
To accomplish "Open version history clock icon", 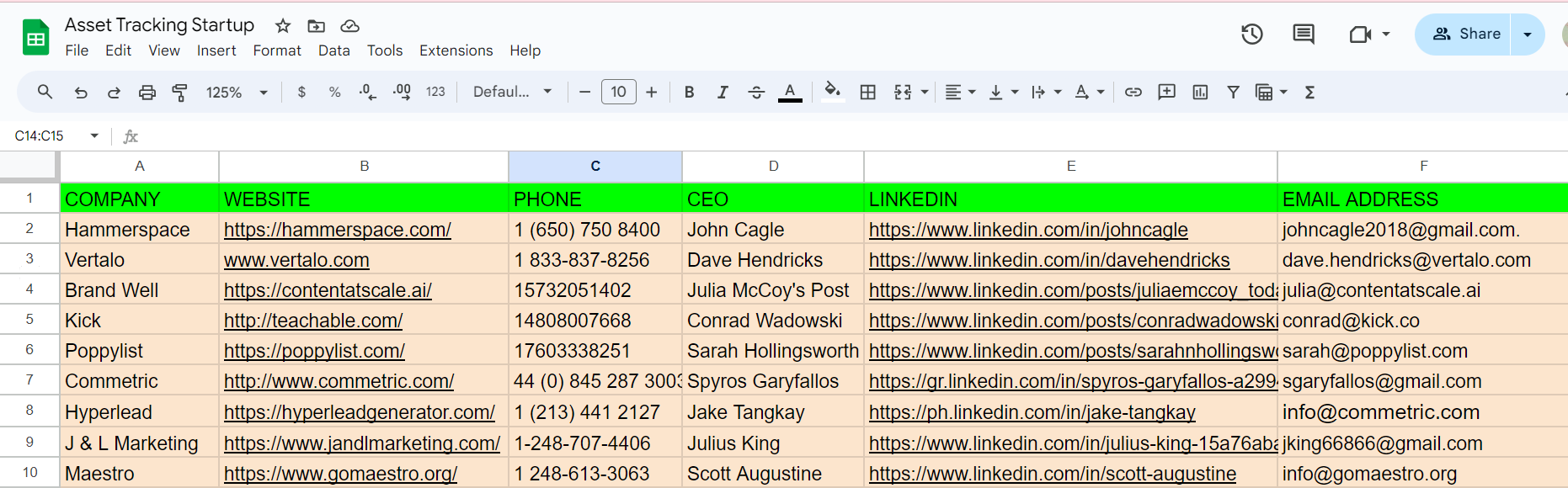I will pos(1252,34).
